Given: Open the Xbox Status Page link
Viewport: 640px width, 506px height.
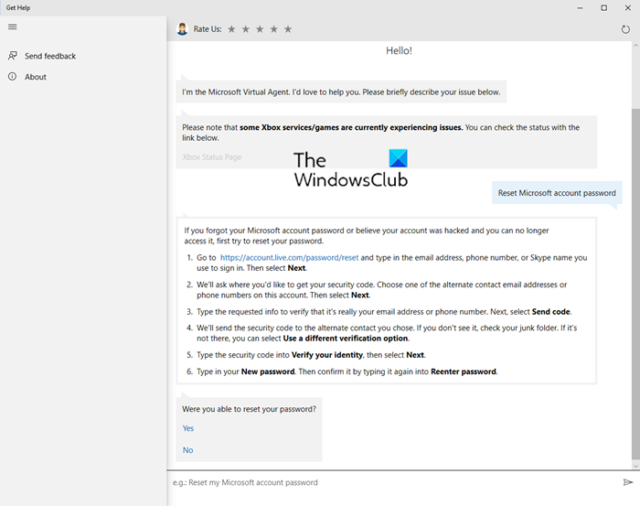Looking at the screenshot, I should [x=212, y=157].
